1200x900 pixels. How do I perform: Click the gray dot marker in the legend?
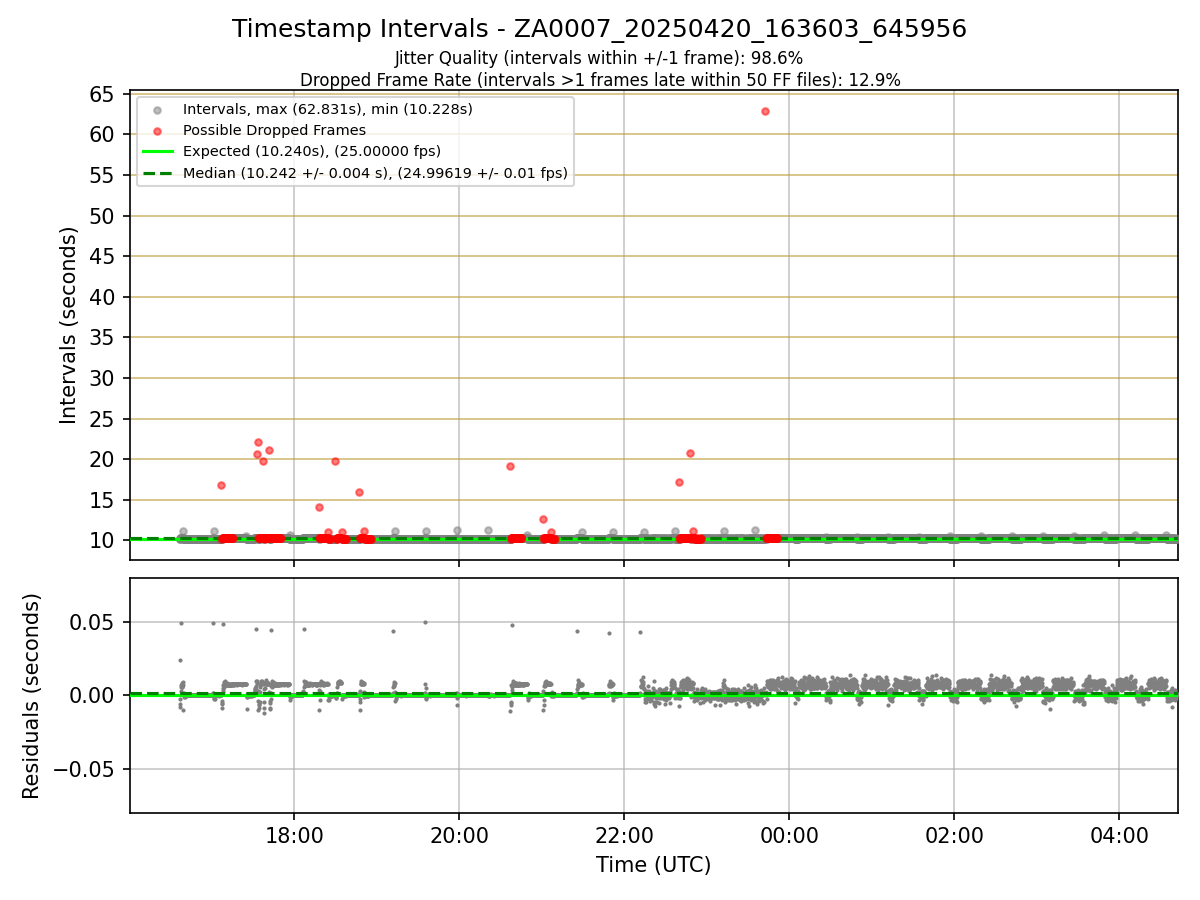coord(157,110)
